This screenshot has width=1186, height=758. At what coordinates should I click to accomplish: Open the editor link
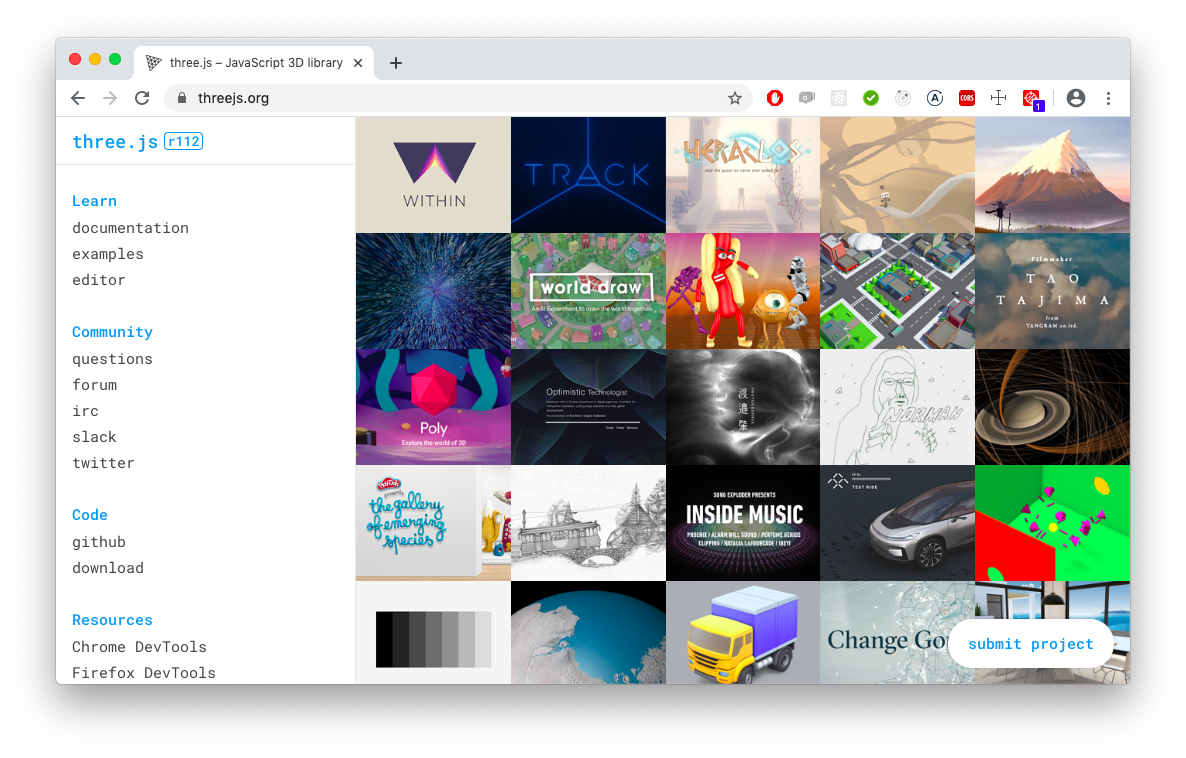(x=98, y=280)
